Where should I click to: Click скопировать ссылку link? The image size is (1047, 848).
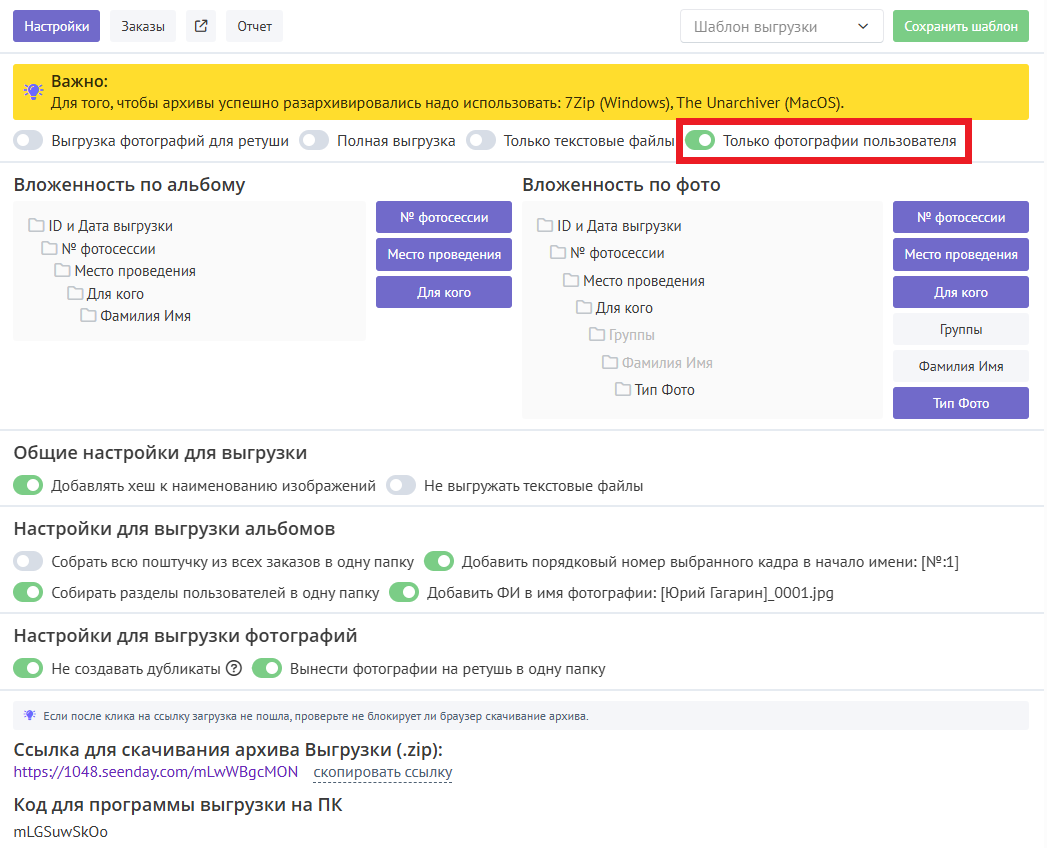click(382, 772)
